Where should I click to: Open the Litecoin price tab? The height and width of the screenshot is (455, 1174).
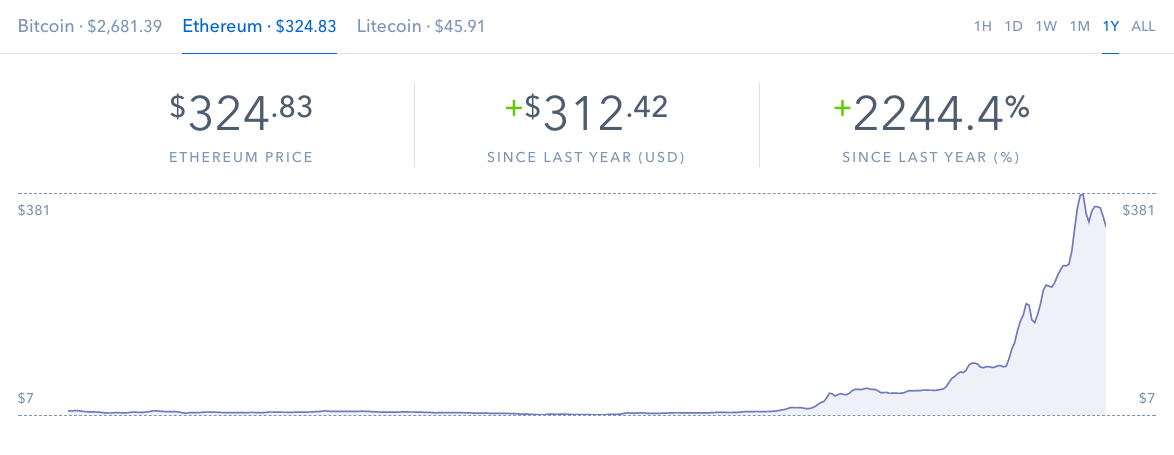pyautogui.click(x=421, y=26)
